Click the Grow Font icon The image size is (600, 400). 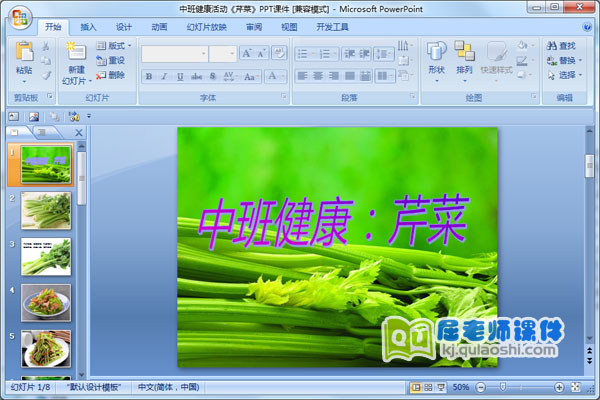coord(246,53)
